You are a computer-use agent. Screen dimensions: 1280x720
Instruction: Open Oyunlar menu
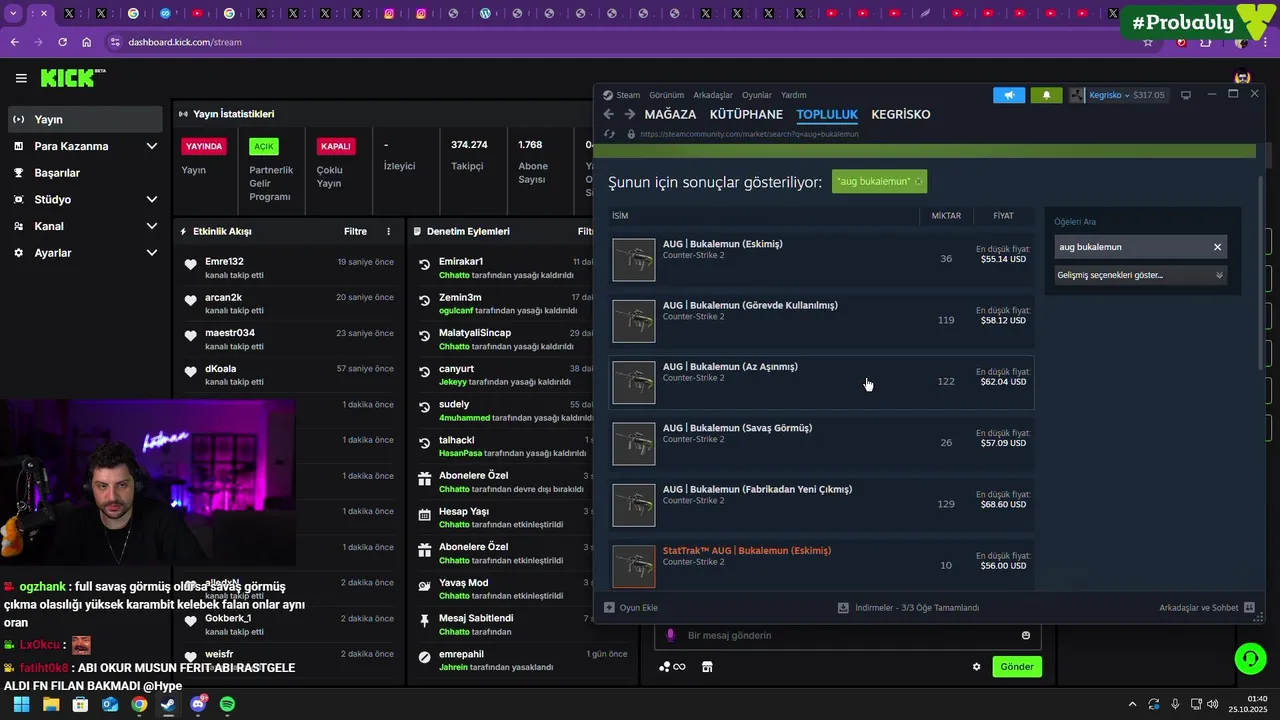point(757,95)
